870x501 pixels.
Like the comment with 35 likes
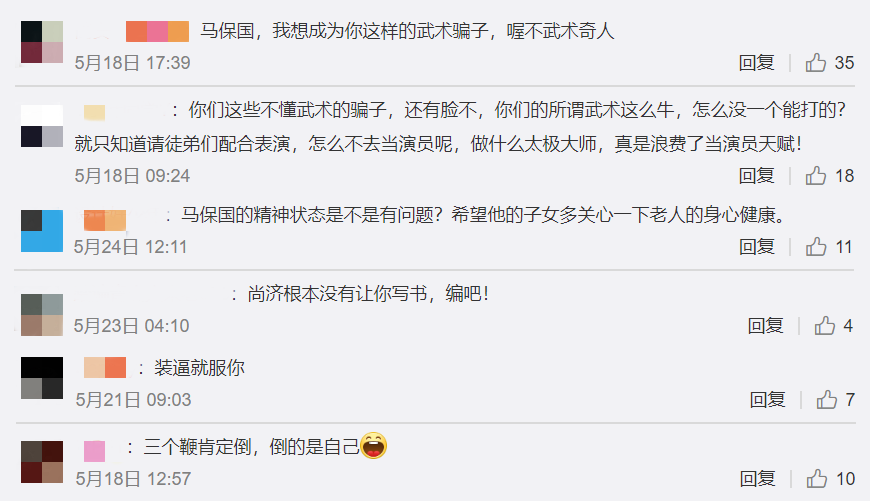[816, 63]
